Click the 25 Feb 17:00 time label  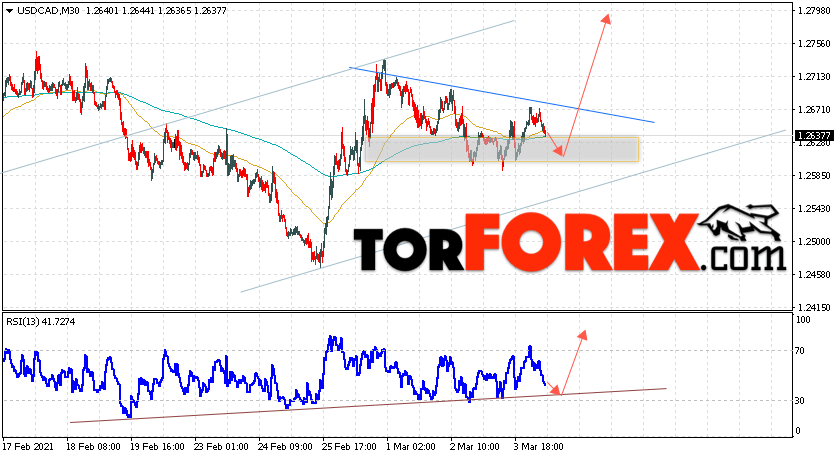(x=351, y=446)
